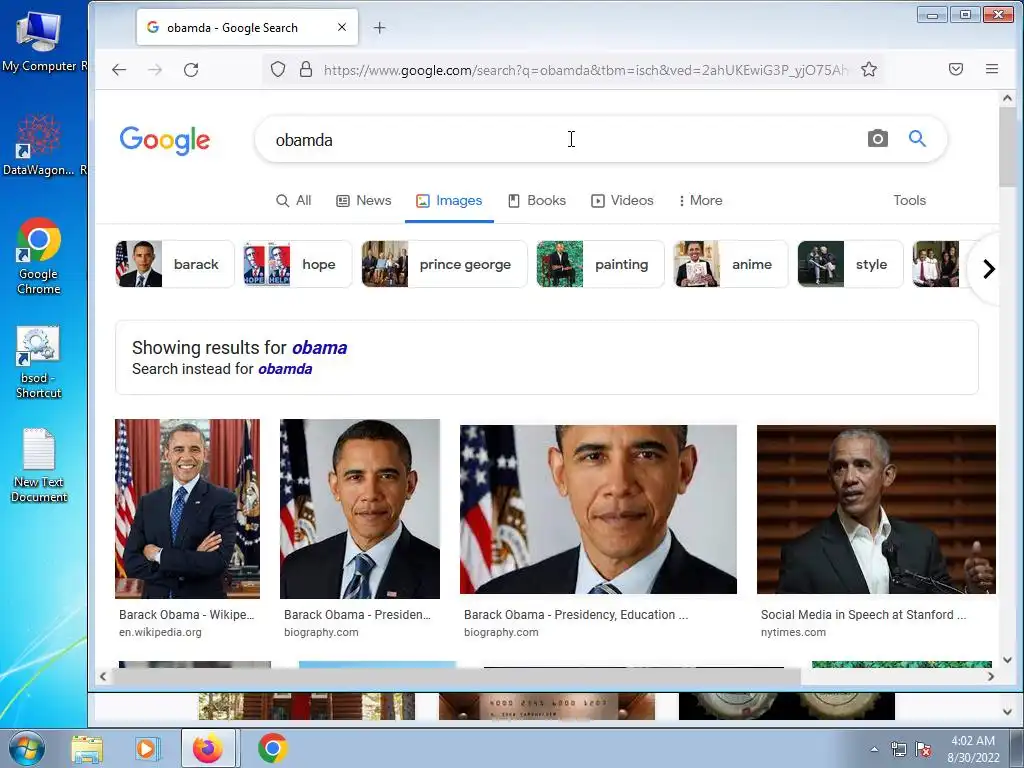The height and width of the screenshot is (768, 1024).
Task: Open the Presidency, Education close-up image
Action: [598, 509]
